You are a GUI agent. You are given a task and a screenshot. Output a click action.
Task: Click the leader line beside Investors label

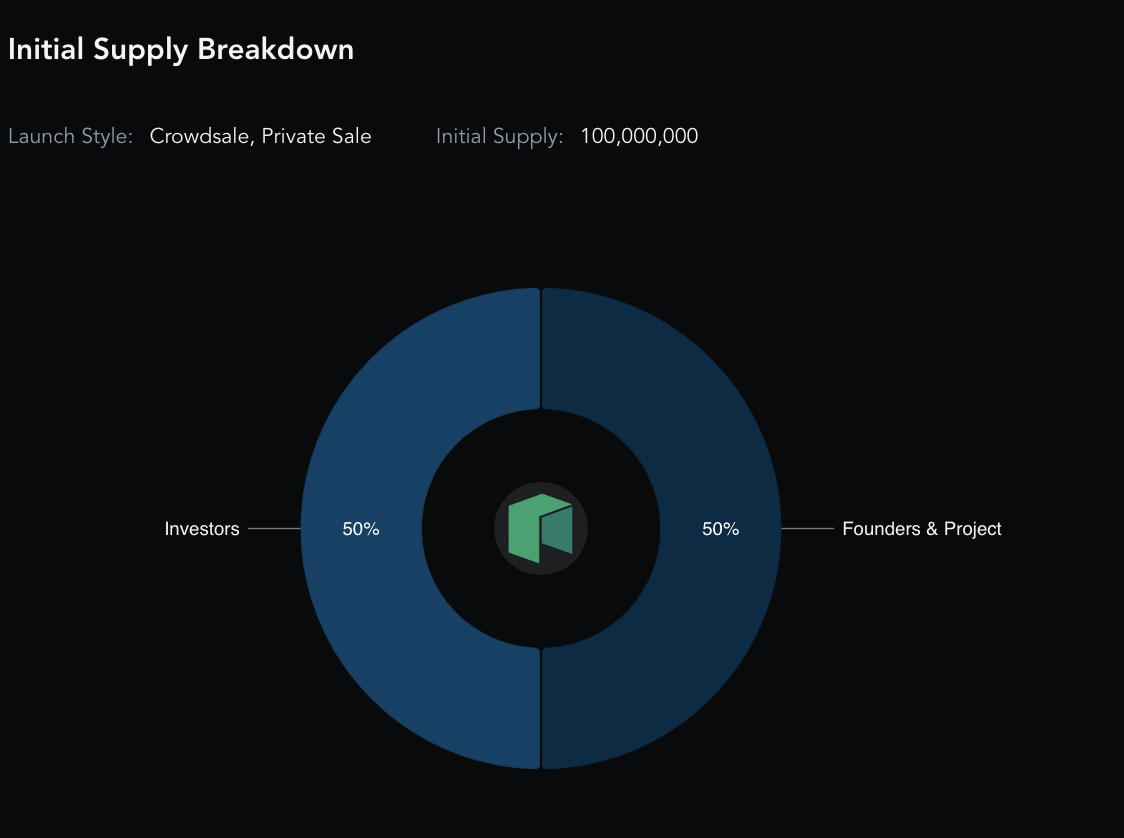click(274, 528)
